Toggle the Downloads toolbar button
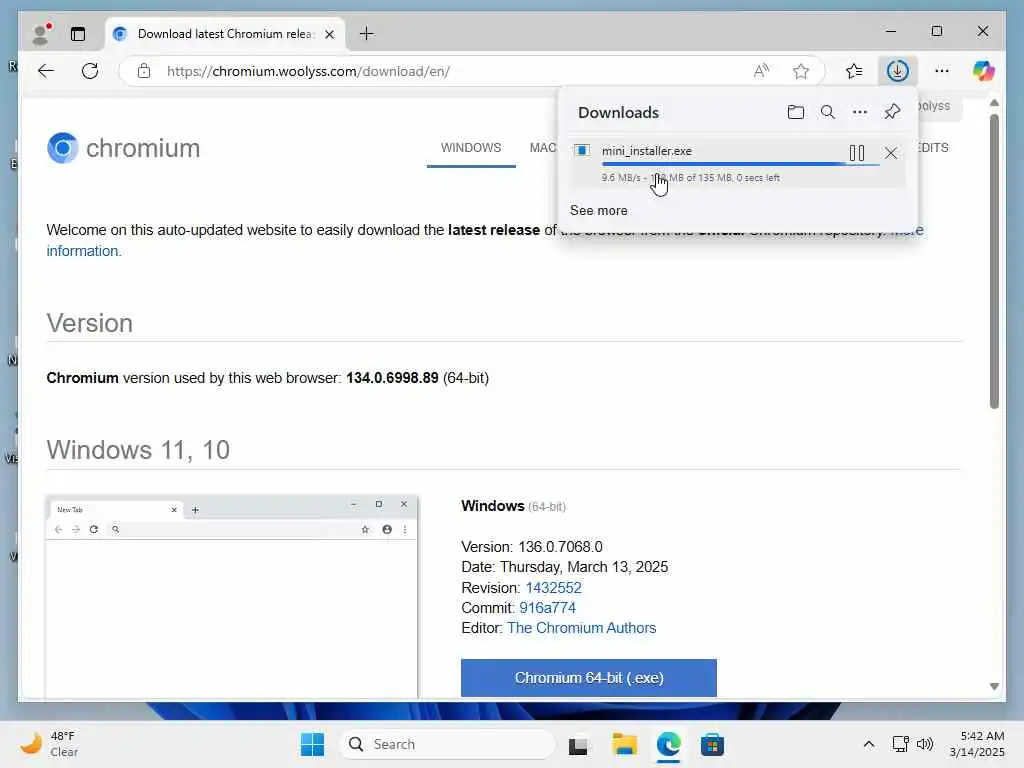The width and height of the screenshot is (1024, 768). [x=897, y=71]
